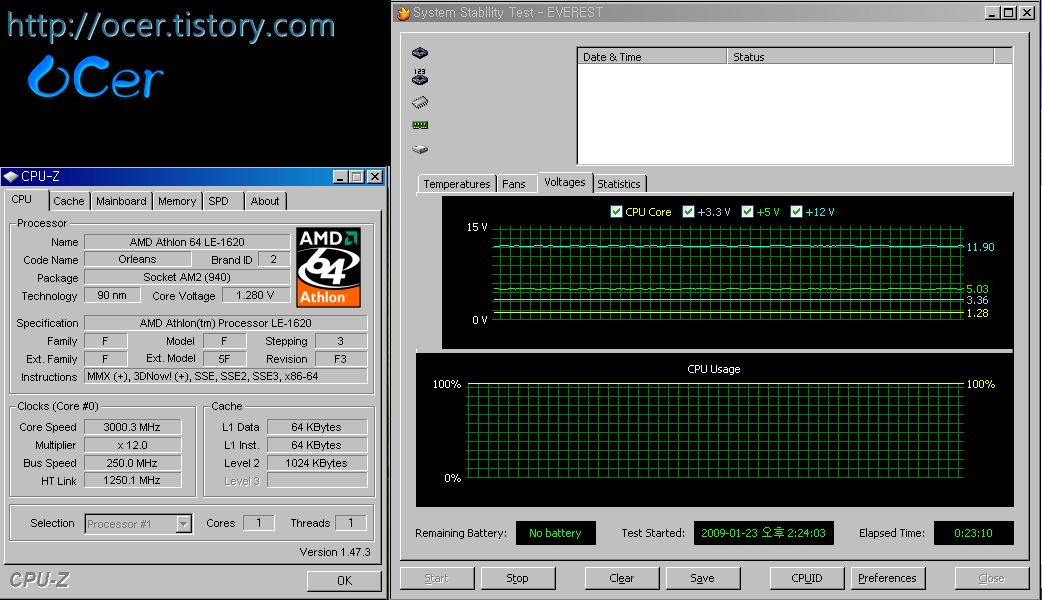1042x600 pixels.
Task: Click the Save button in EVEREST
Action: 702,578
